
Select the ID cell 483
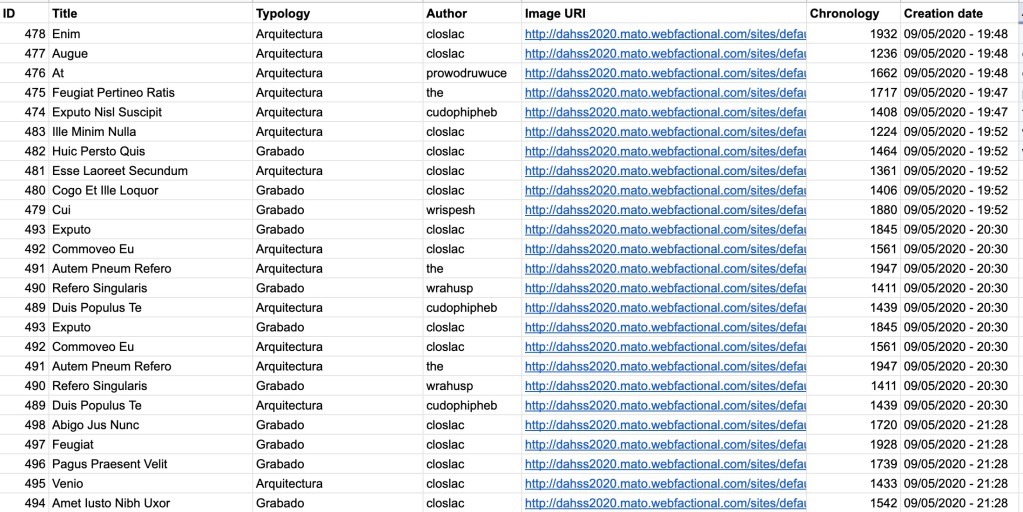click(24, 132)
